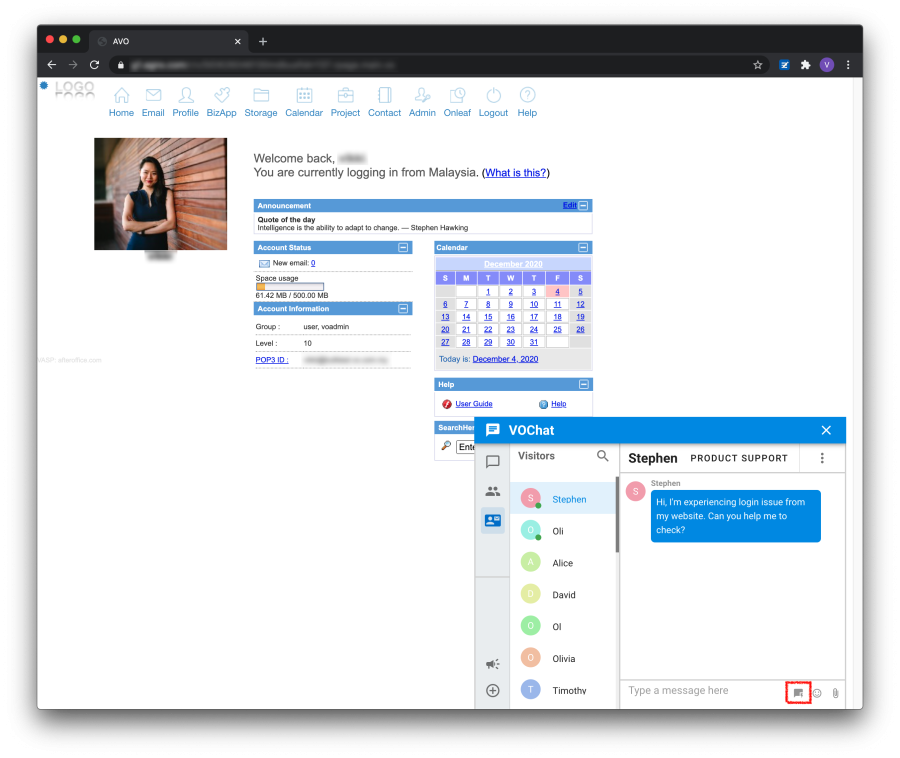The height and width of the screenshot is (758, 900).
Task: Collapse the Calendar panel
Action: [x=584, y=247]
